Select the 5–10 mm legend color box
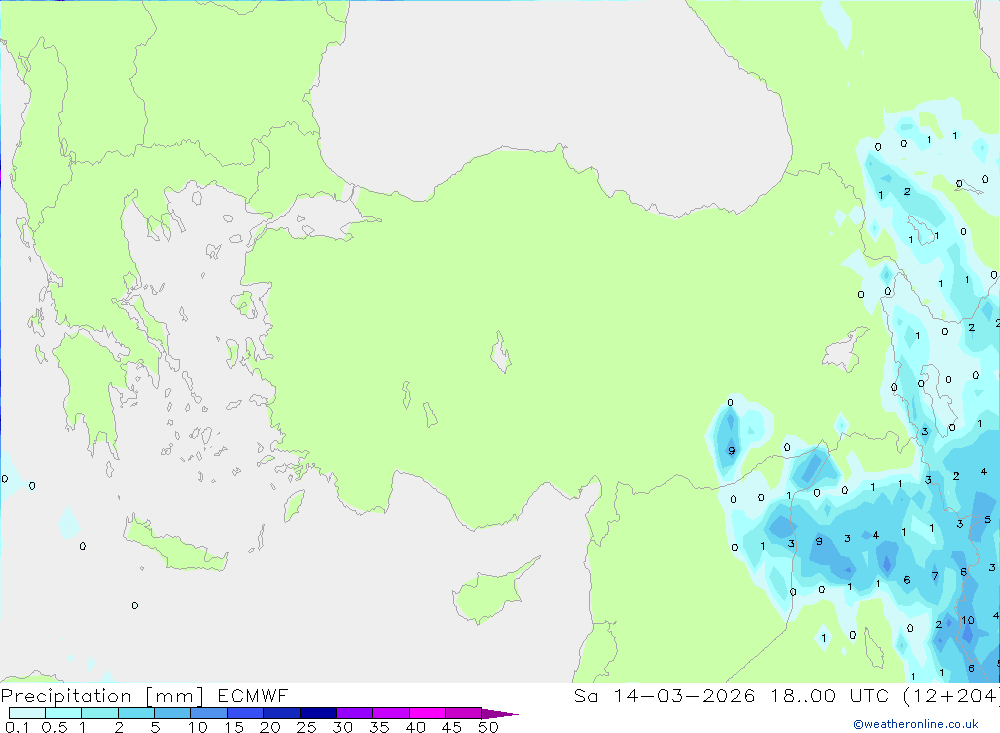Image resolution: width=1000 pixels, height=733 pixels. pos(173,713)
